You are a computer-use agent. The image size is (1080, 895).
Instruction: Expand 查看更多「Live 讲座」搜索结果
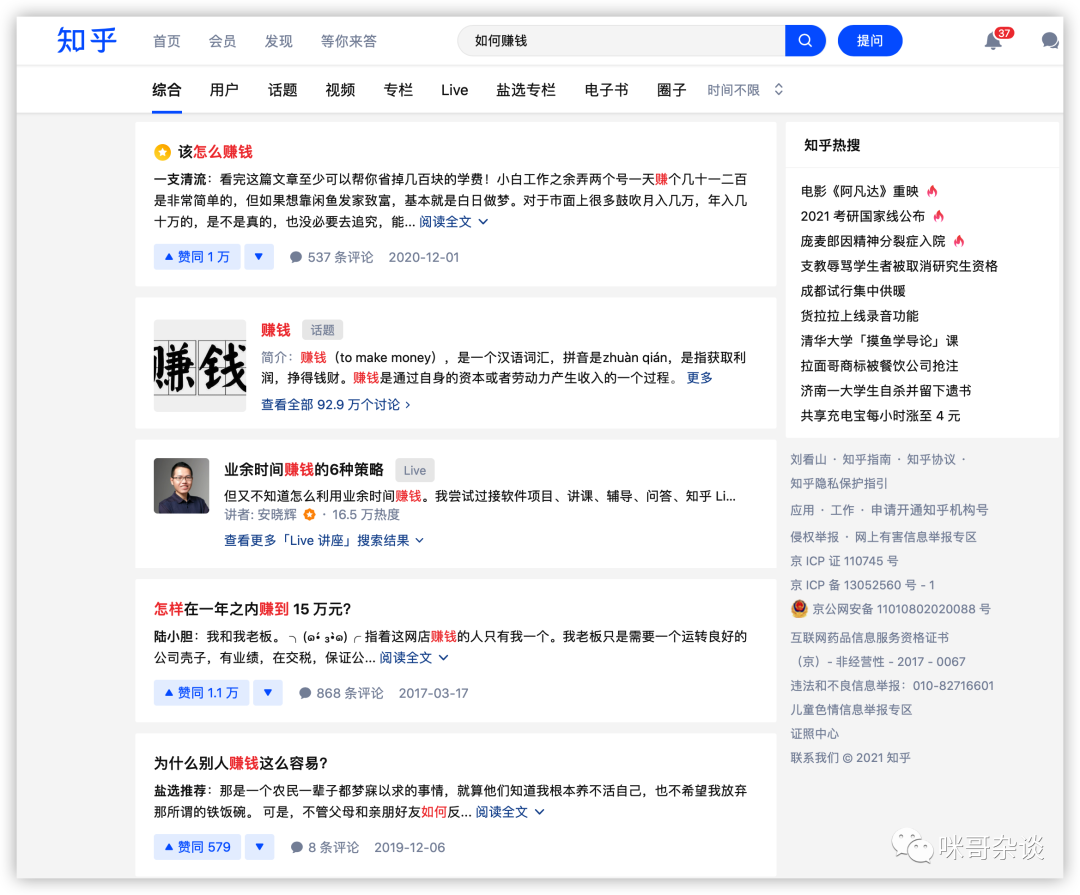point(324,541)
